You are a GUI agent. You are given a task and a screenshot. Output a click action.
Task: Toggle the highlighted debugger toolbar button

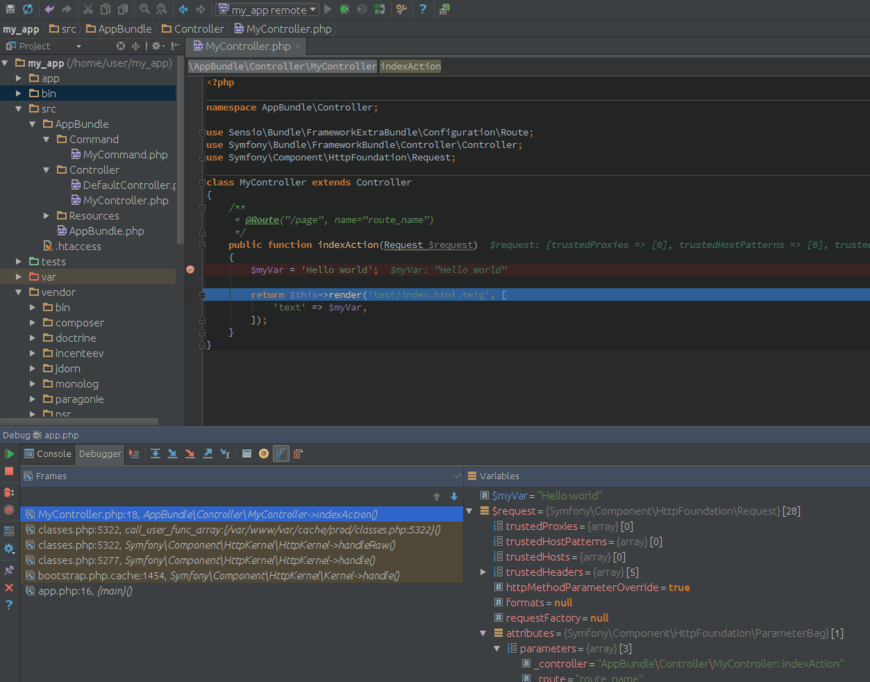[x=281, y=454]
